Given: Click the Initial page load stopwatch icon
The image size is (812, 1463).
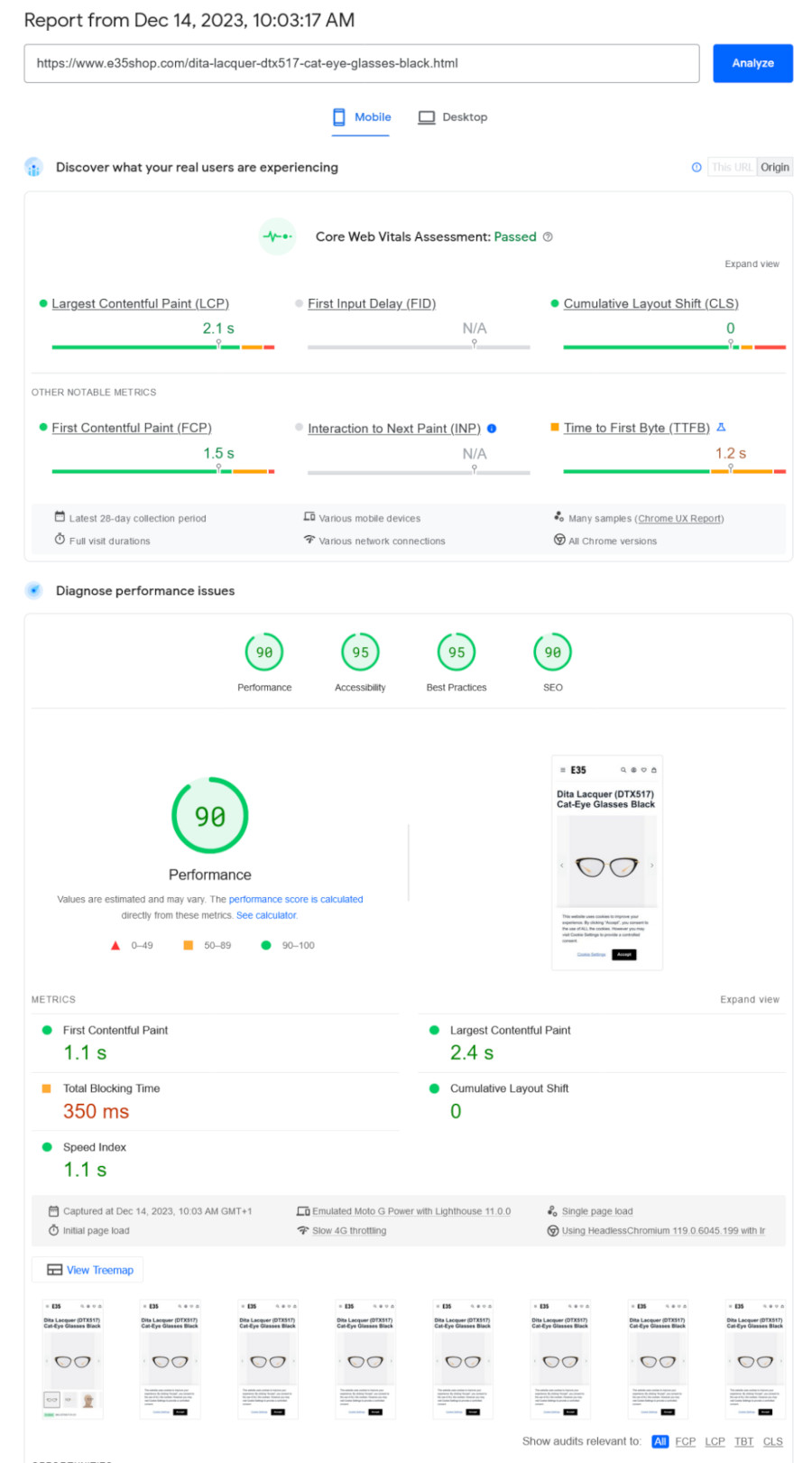Looking at the screenshot, I should (54, 1231).
